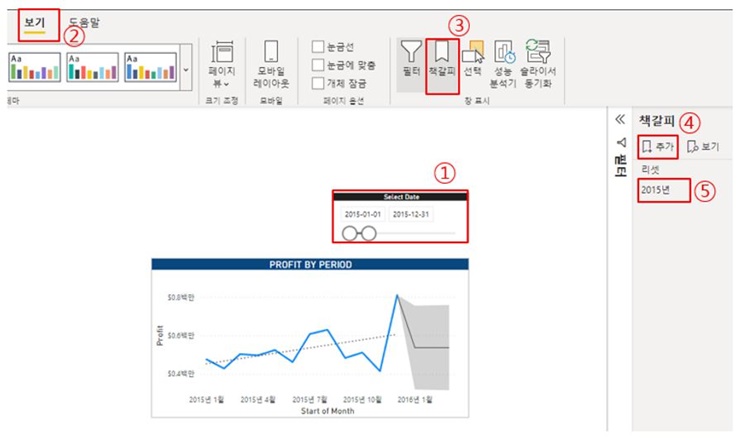740x439 pixels.
Task: Expand the theme gallery dropdown arrow
Action: (186, 69)
